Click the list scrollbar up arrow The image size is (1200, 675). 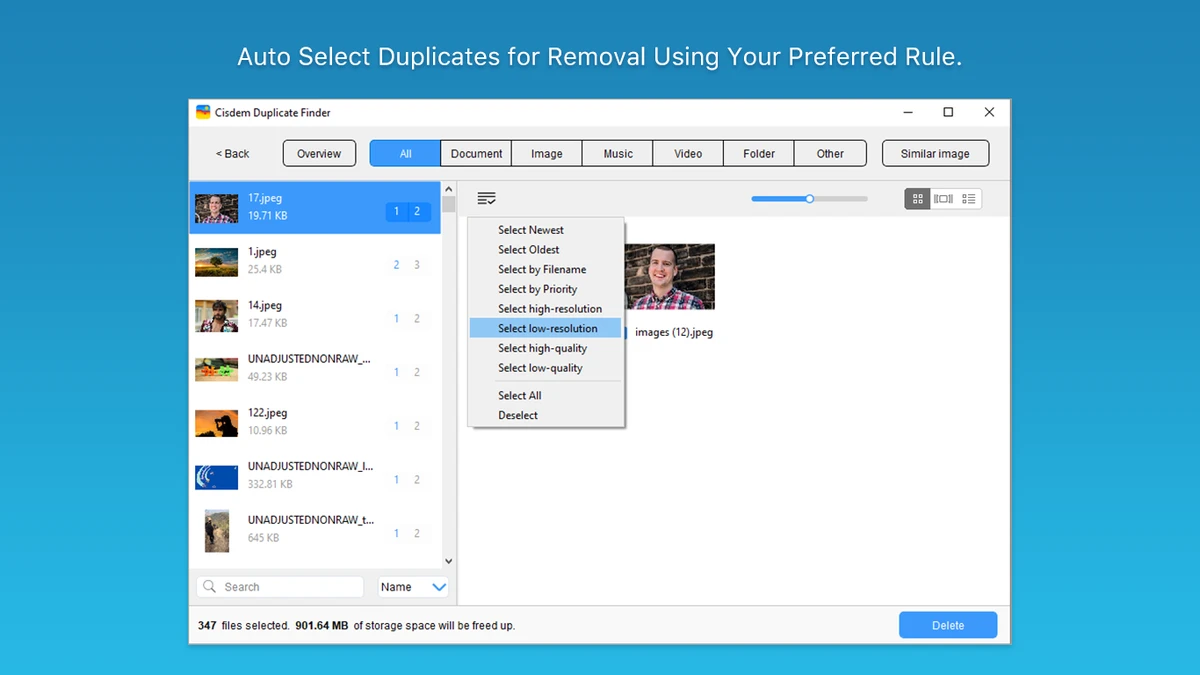[448, 187]
